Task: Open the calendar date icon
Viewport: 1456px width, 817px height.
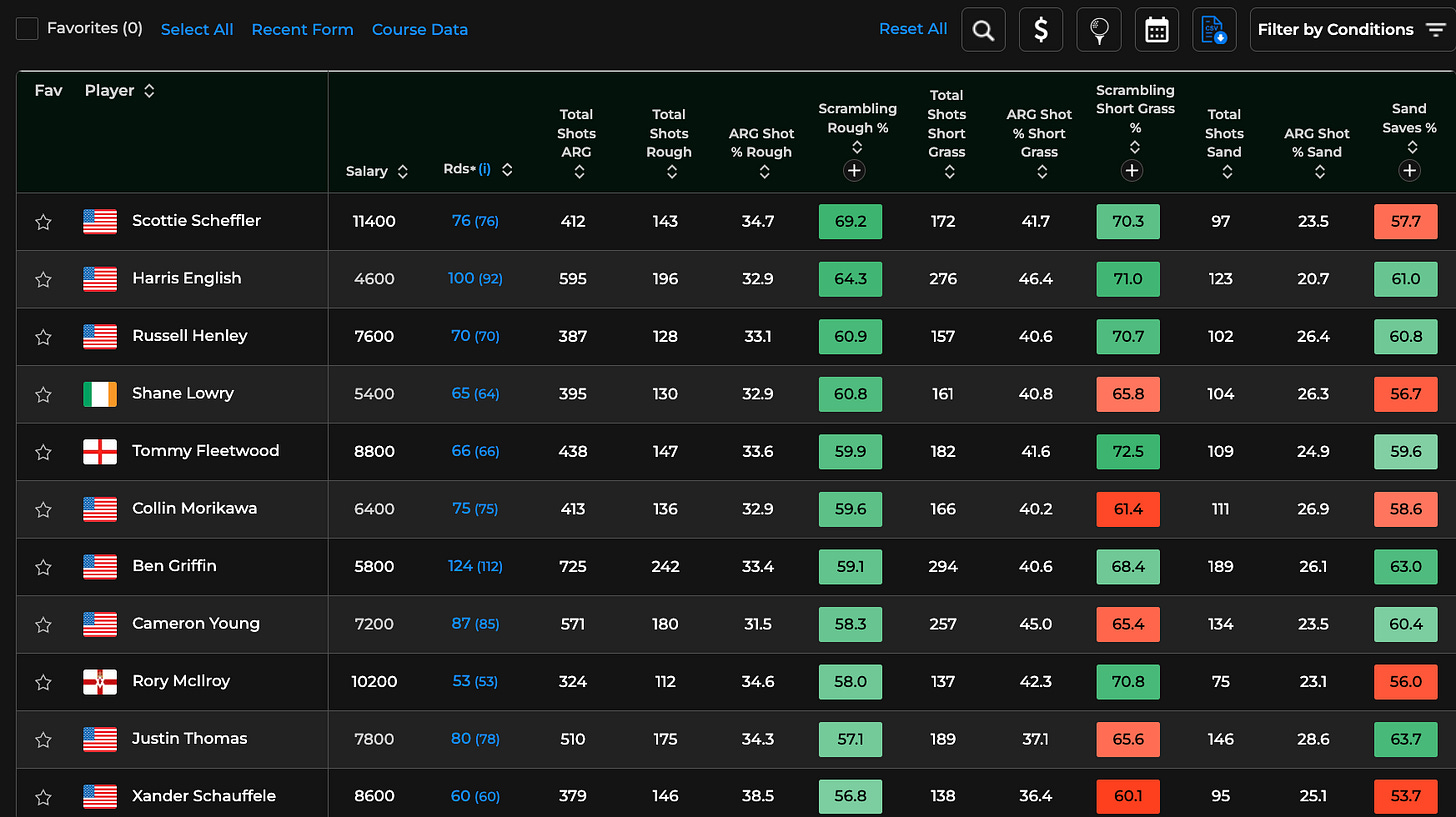Action: (1157, 30)
